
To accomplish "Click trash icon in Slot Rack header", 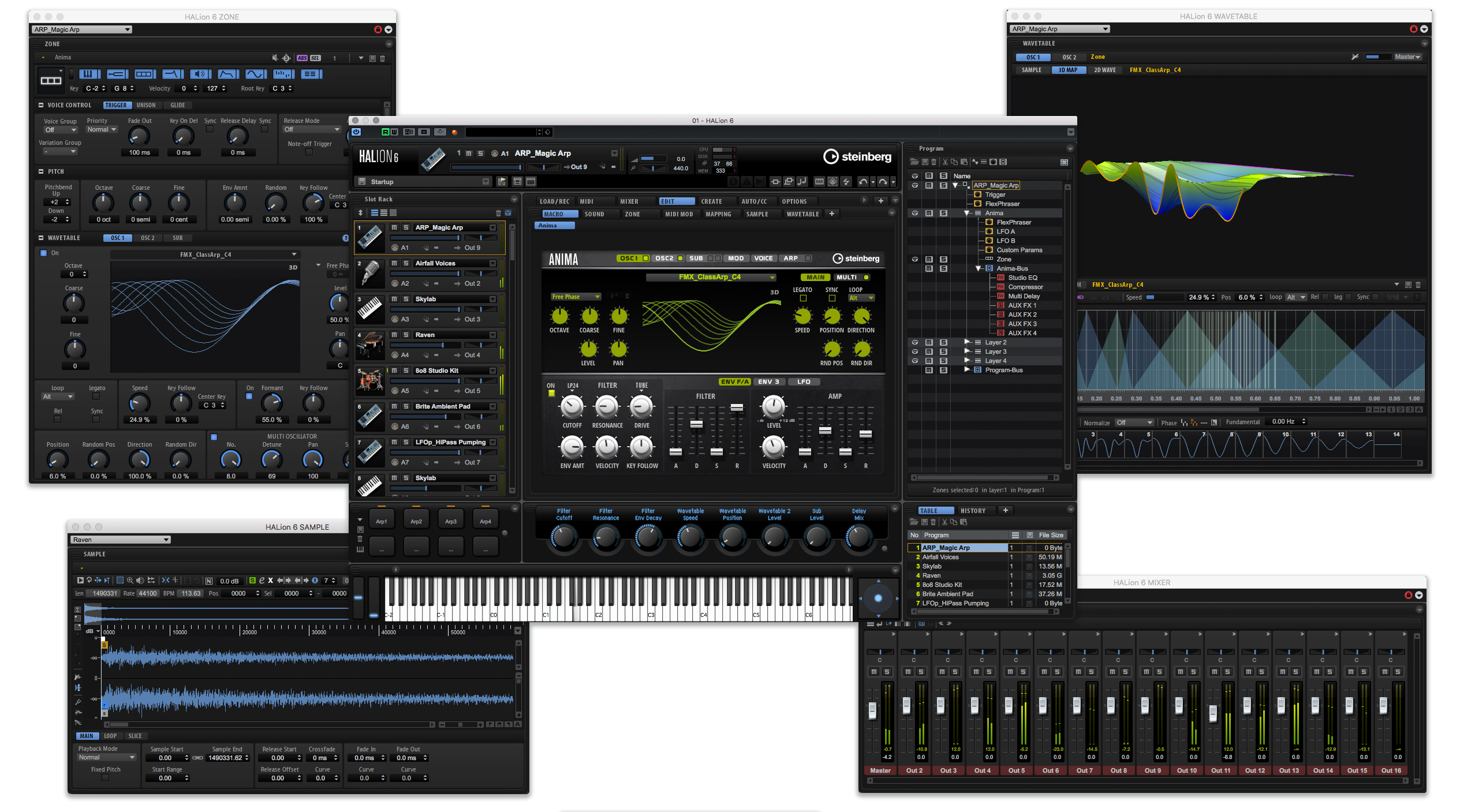I will coord(498,213).
